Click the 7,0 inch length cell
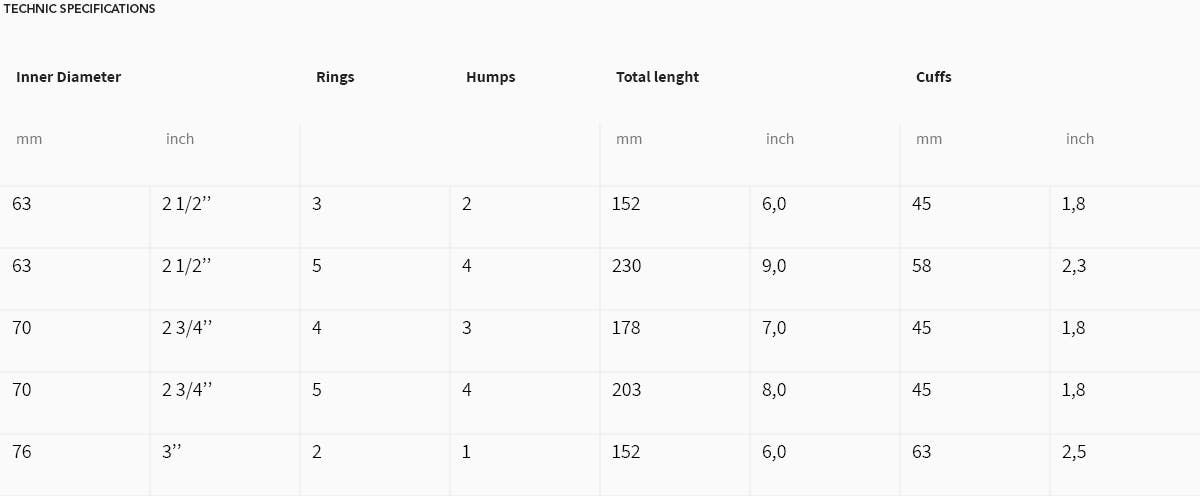 point(774,329)
